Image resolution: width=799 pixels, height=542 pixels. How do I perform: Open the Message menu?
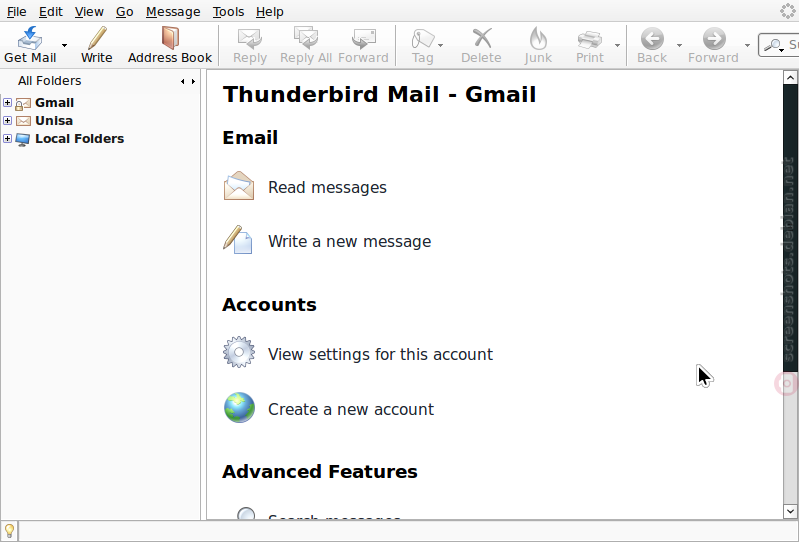[173, 11]
